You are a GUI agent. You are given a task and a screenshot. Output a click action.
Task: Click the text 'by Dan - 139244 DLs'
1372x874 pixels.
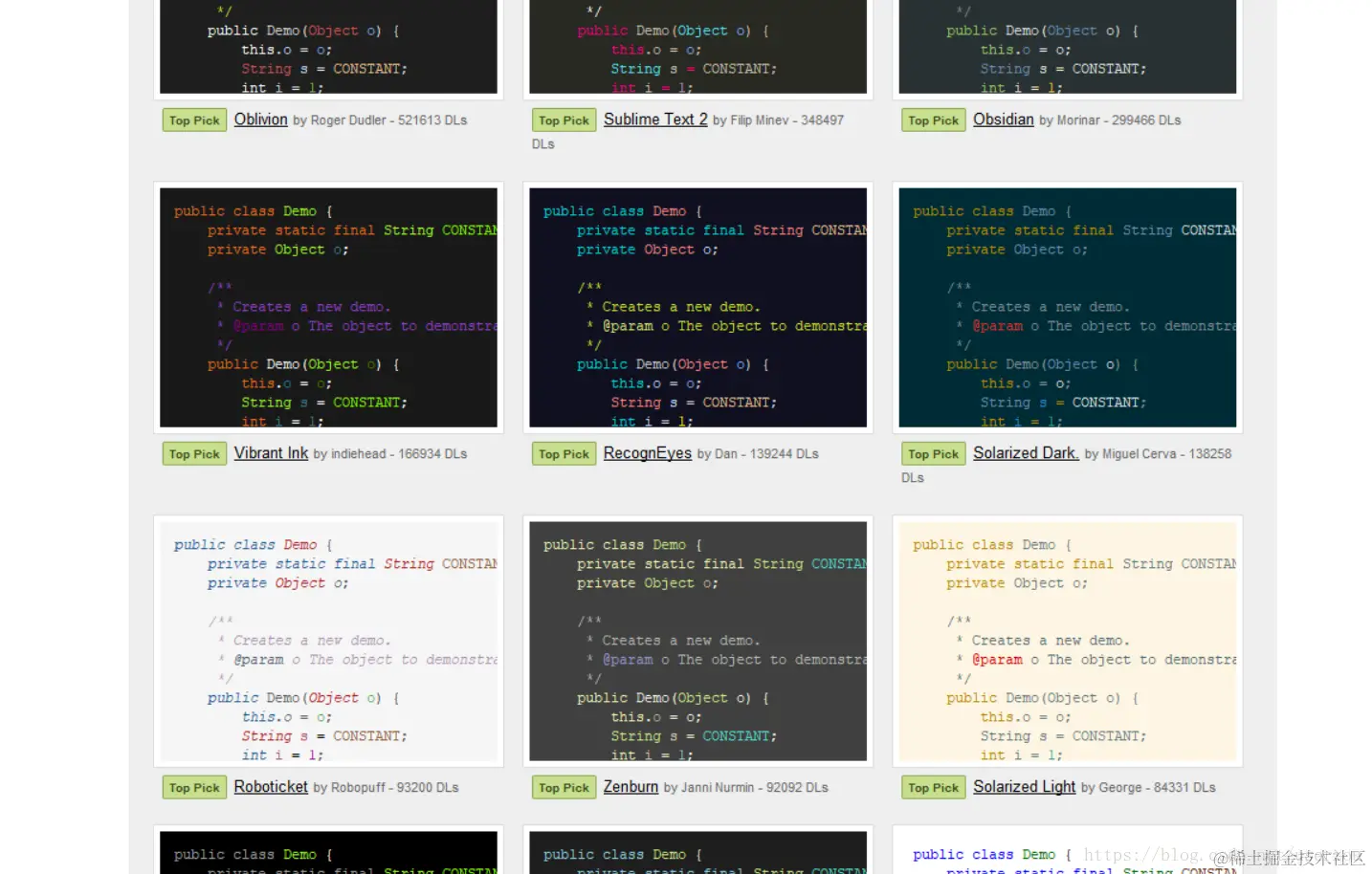coord(758,454)
